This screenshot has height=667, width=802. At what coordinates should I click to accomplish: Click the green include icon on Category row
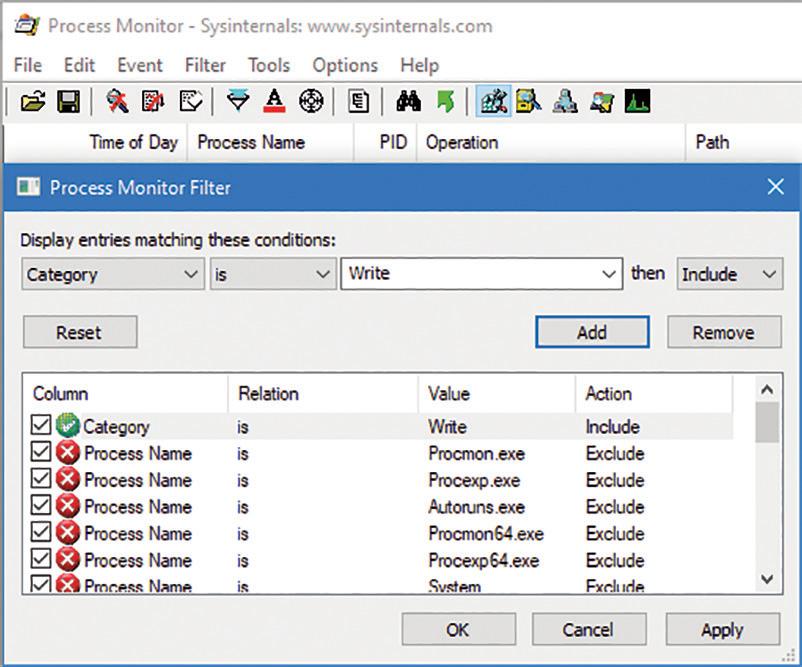point(68,426)
